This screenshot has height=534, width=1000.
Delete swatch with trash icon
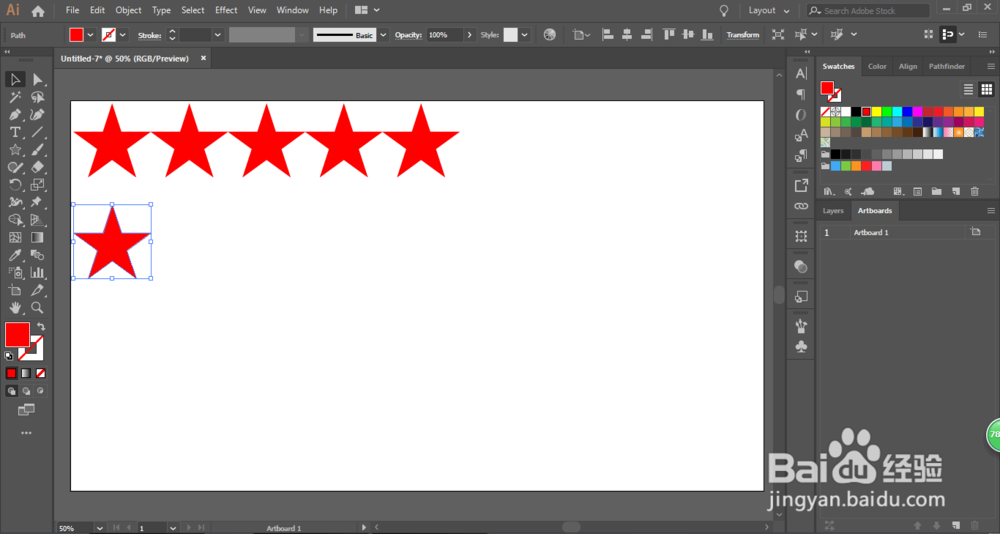click(x=974, y=191)
